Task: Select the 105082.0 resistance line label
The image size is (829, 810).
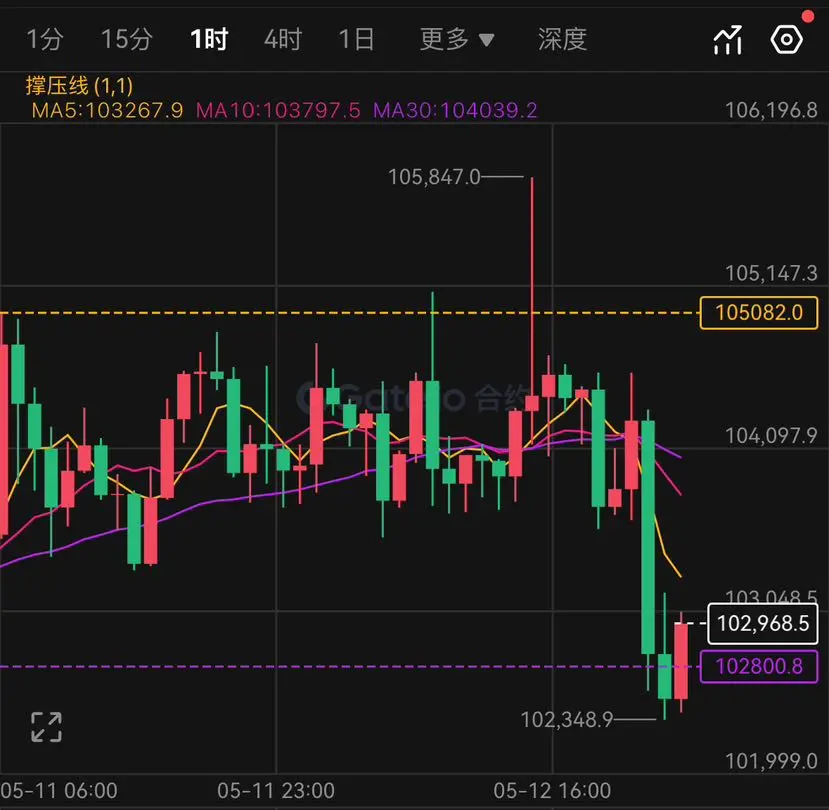Action: pyautogui.click(x=759, y=313)
